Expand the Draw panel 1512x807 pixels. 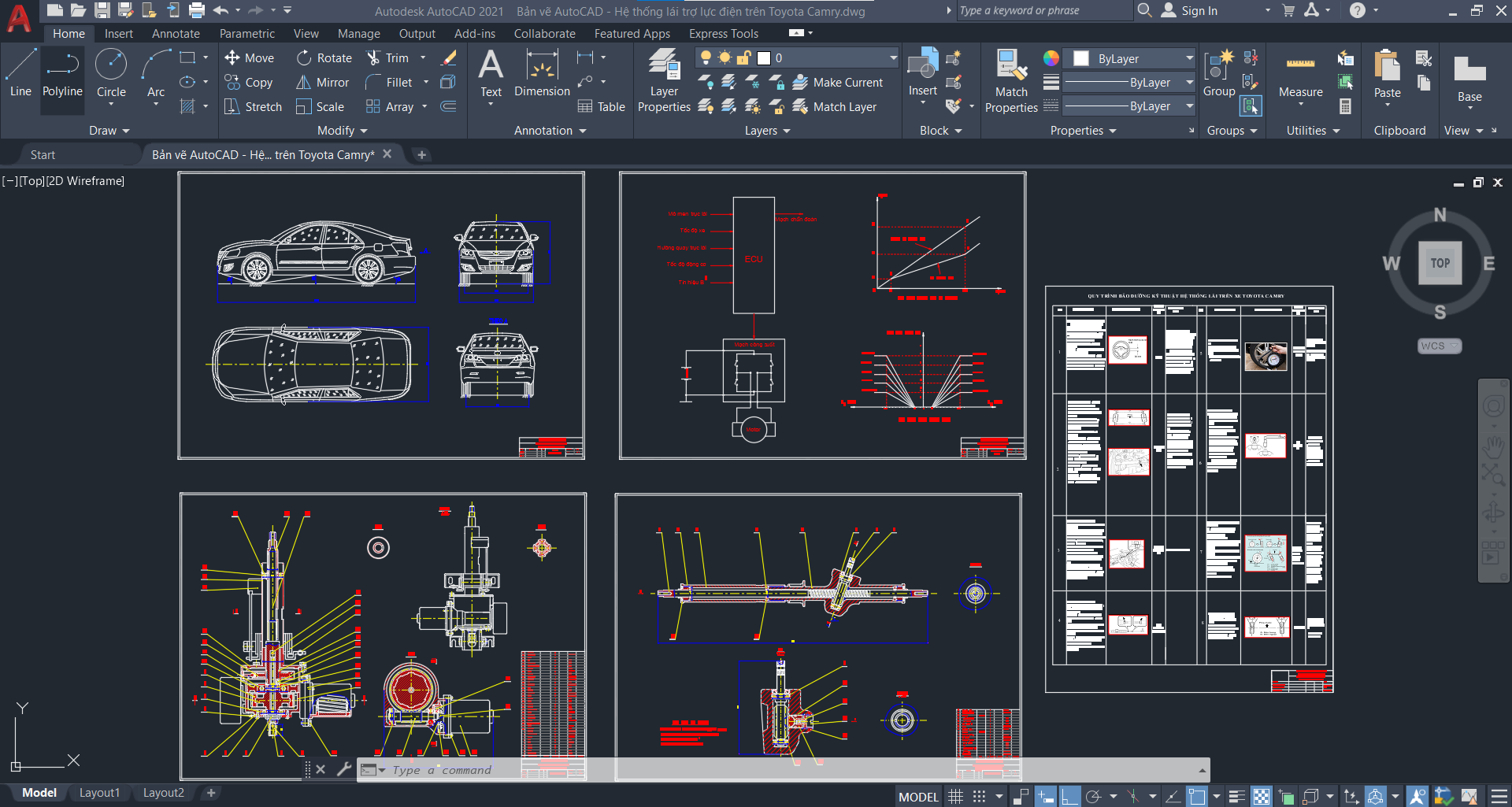pos(109,130)
